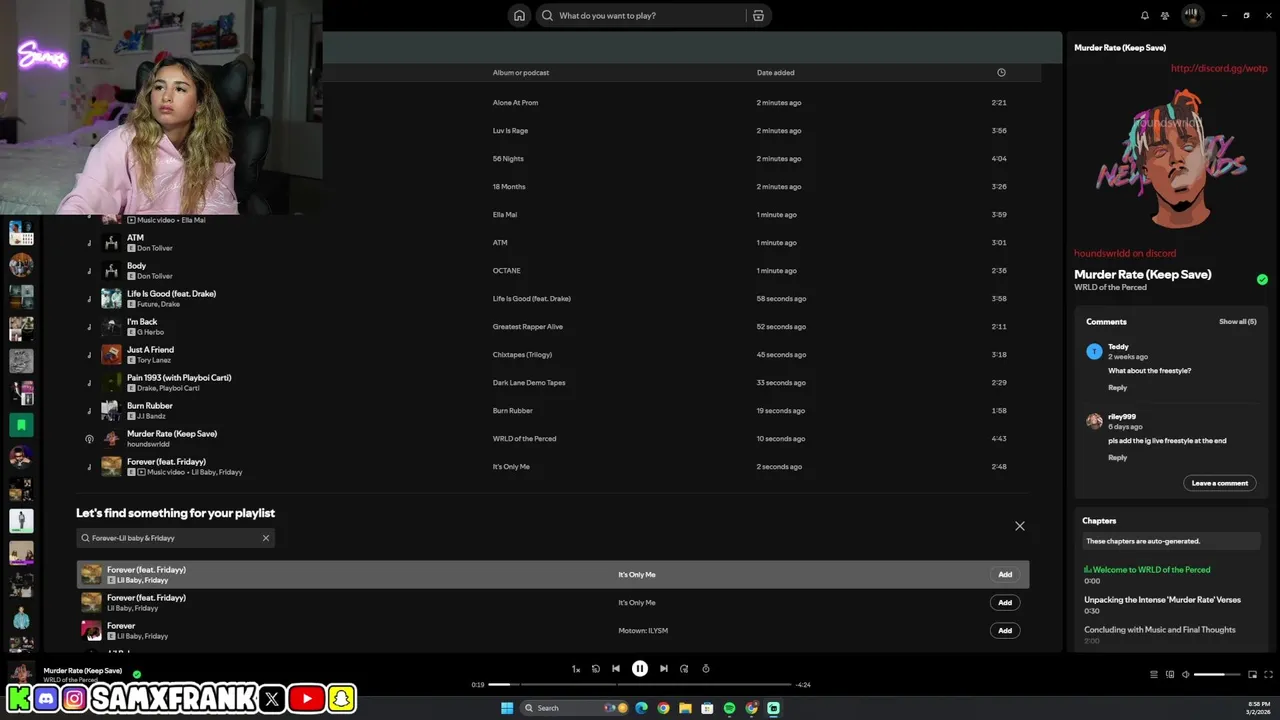
Task: Leave a comment button
Action: (1220, 483)
